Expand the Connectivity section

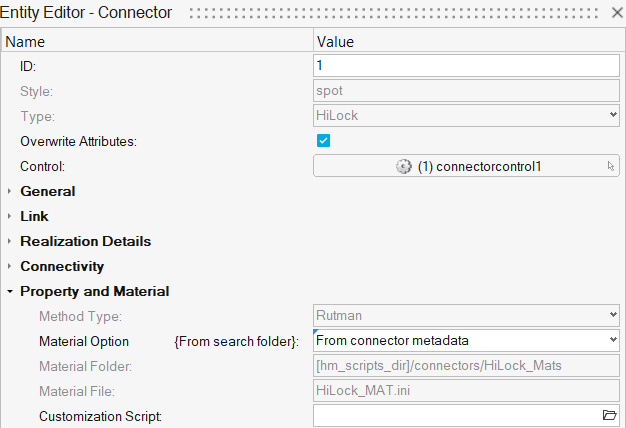(x=10, y=267)
